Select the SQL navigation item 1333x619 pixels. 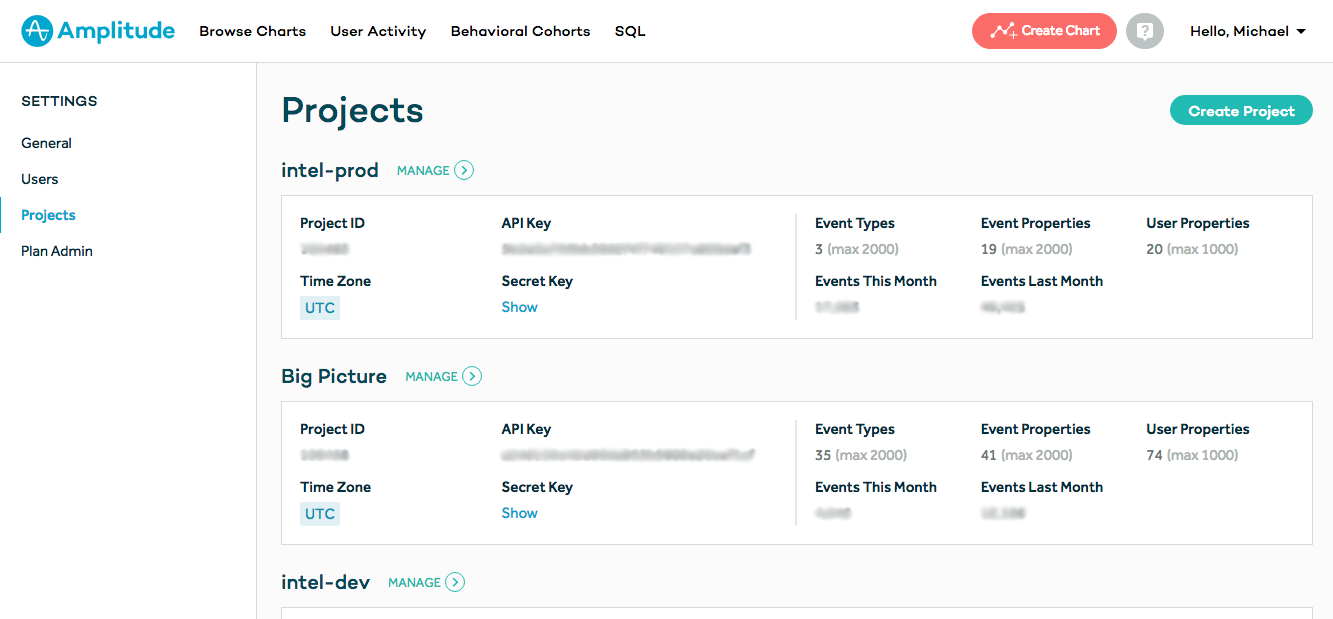pyautogui.click(x=630, y=31)
